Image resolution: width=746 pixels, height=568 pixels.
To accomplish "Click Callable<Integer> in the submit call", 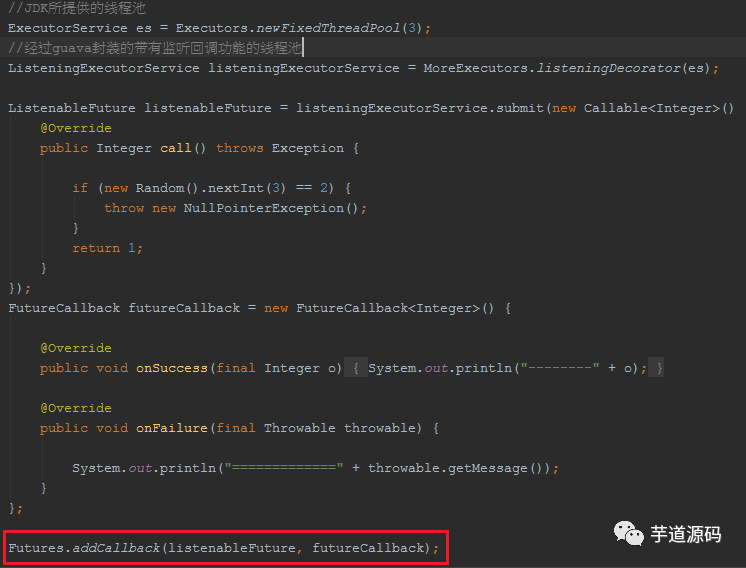I will coord(652,108).
